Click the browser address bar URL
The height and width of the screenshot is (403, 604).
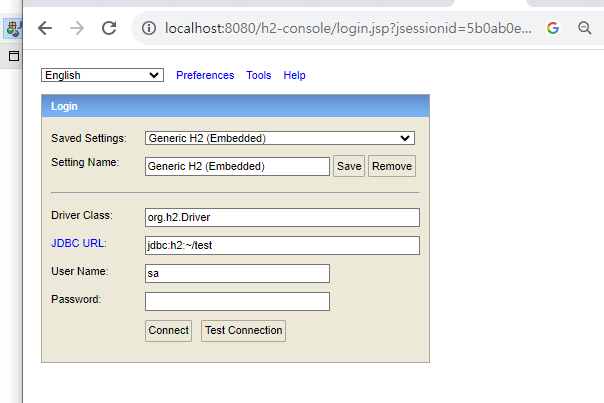pos(348,28)
